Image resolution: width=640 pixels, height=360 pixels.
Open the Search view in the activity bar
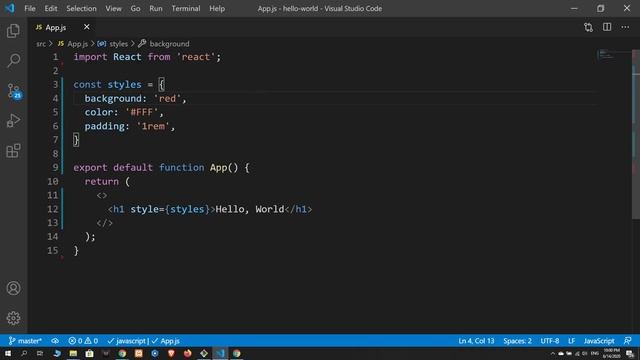(x=13, y=60)
